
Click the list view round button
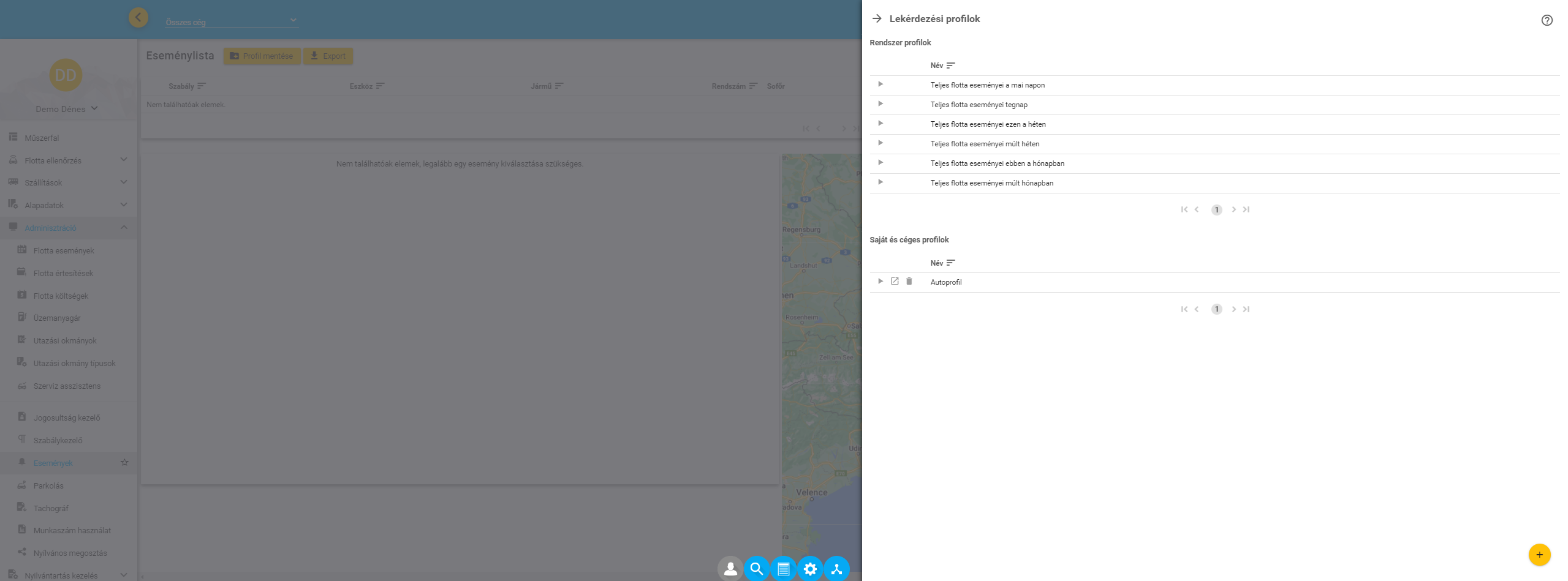[x=783, y=569]
